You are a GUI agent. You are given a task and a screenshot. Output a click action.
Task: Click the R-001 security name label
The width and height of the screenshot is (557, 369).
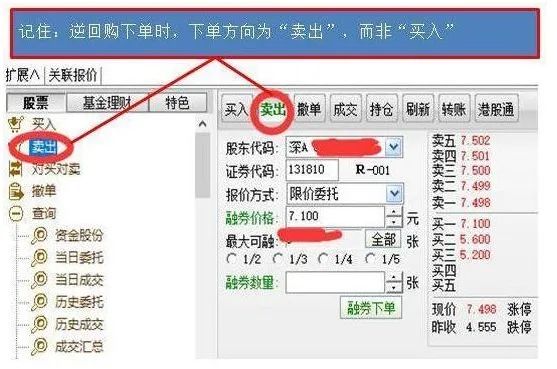tap(373, 170)
